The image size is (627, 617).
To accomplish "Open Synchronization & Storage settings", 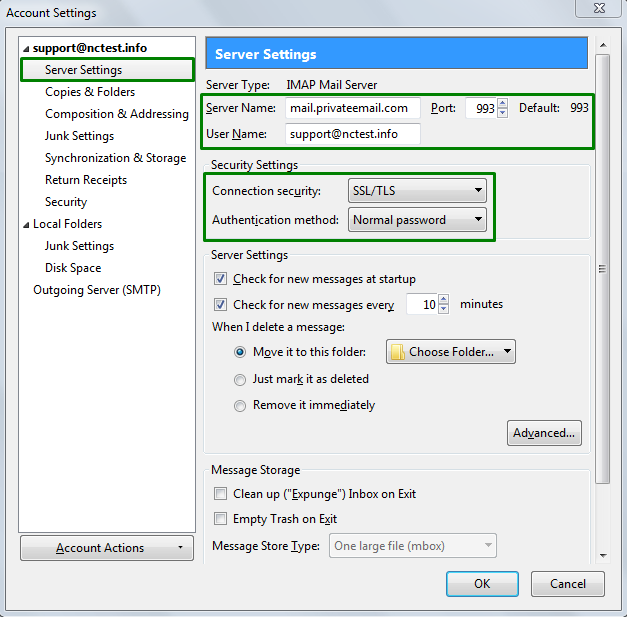I will coord(115,158).
